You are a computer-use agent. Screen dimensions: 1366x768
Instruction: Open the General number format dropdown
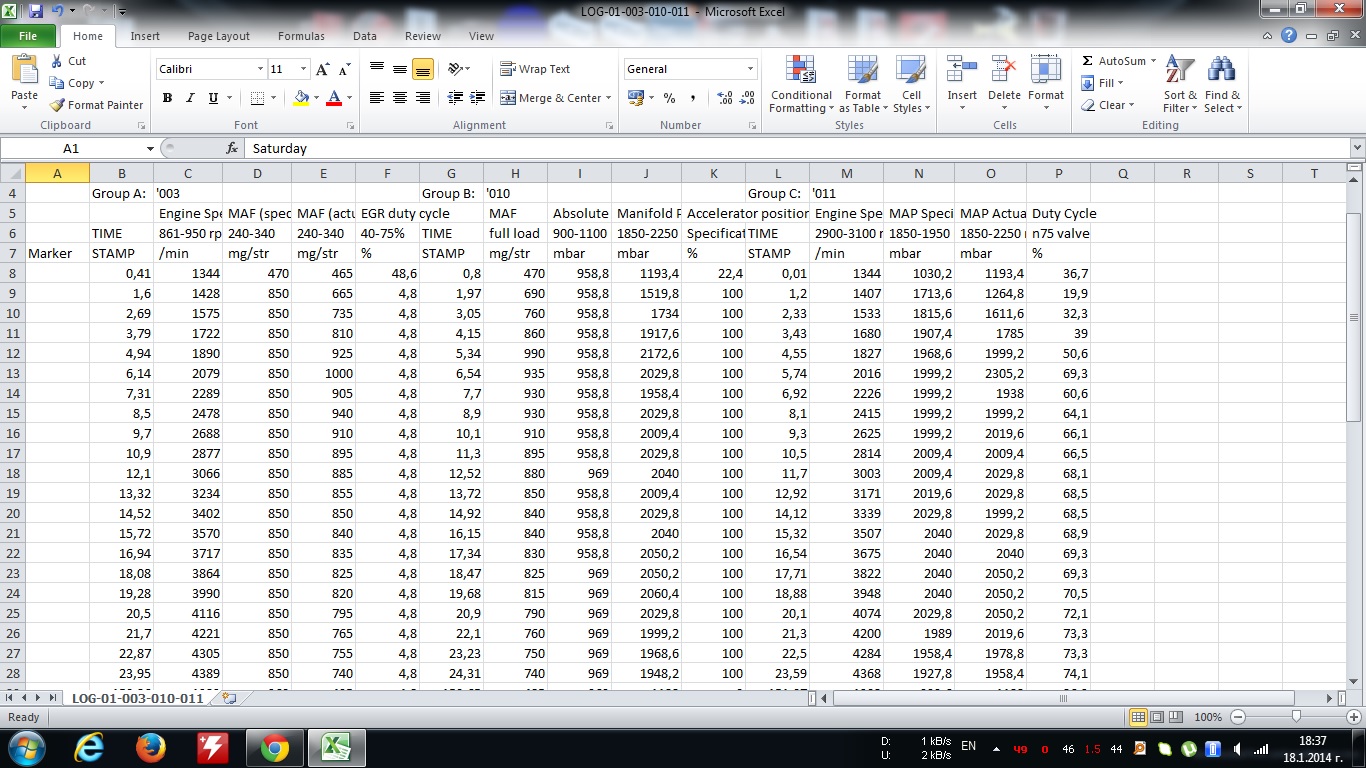pyautogui.click(x=750, y=69)
